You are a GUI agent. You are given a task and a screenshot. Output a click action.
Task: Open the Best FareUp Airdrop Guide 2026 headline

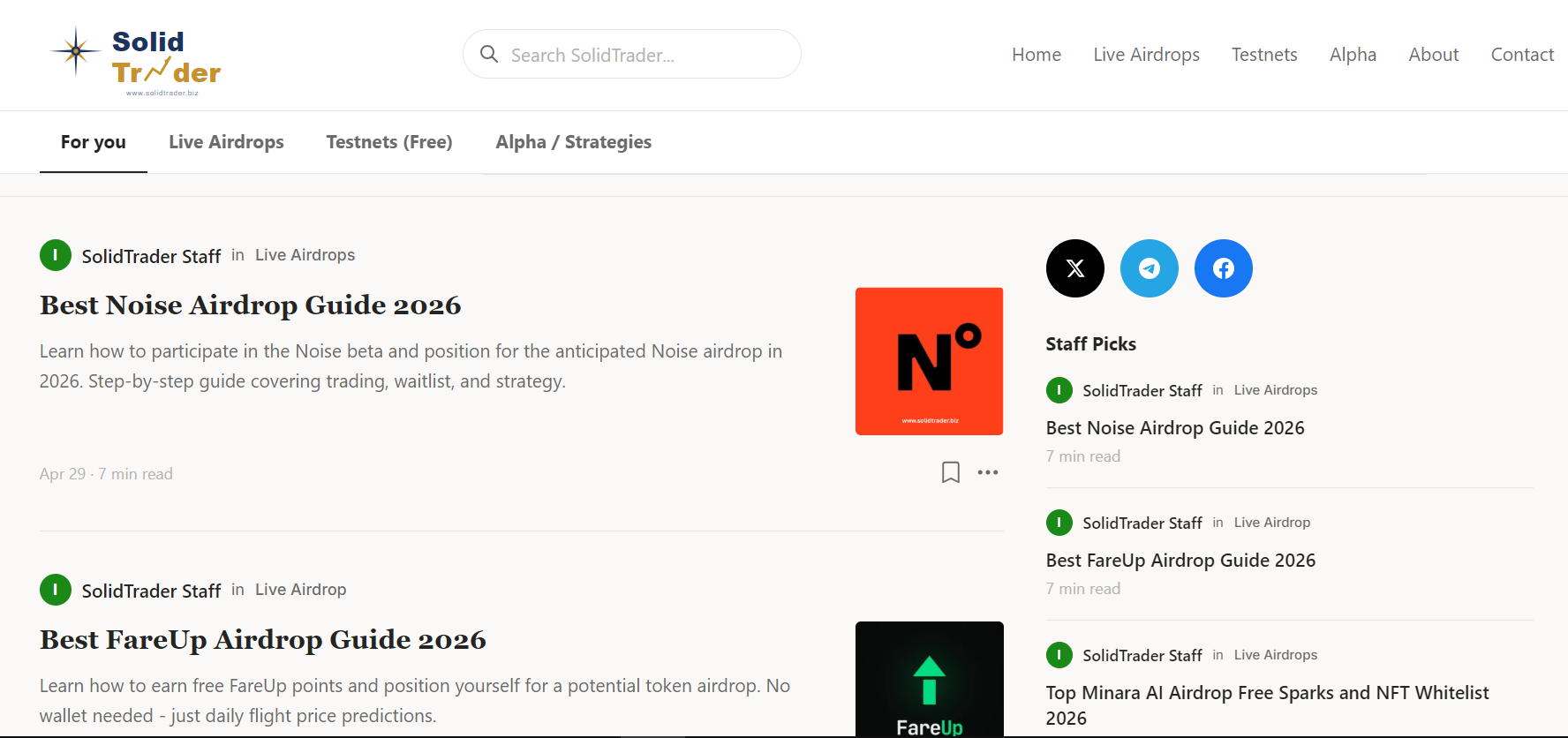tap(263, 639)
